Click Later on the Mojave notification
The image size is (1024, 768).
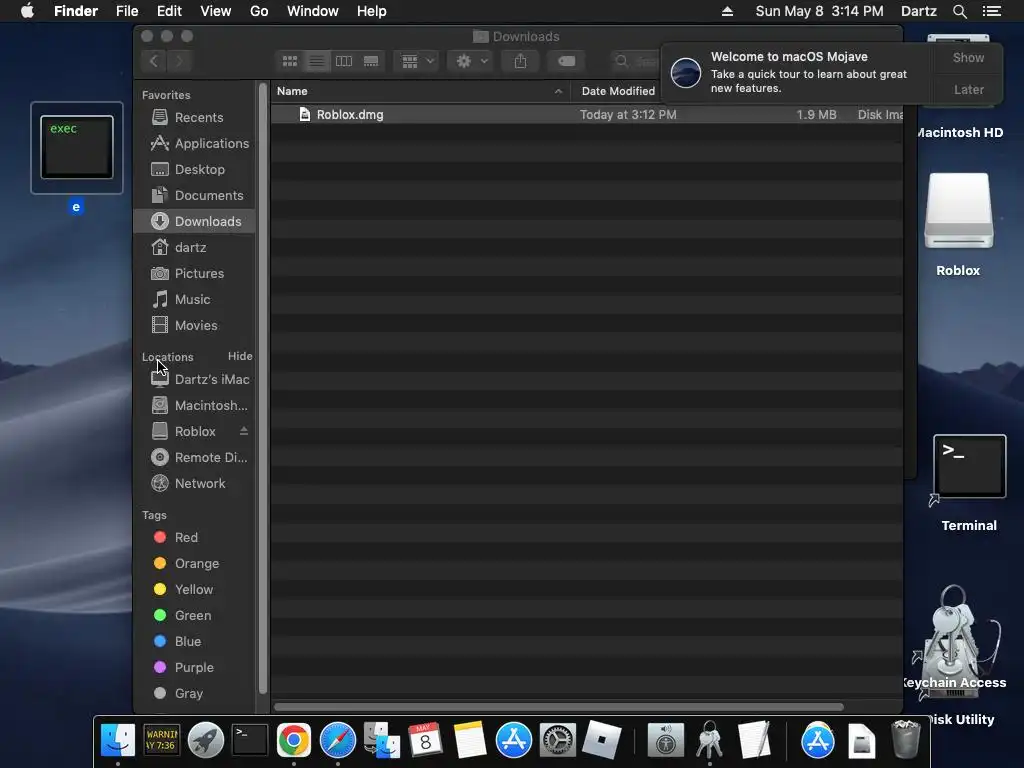(968, 89)
